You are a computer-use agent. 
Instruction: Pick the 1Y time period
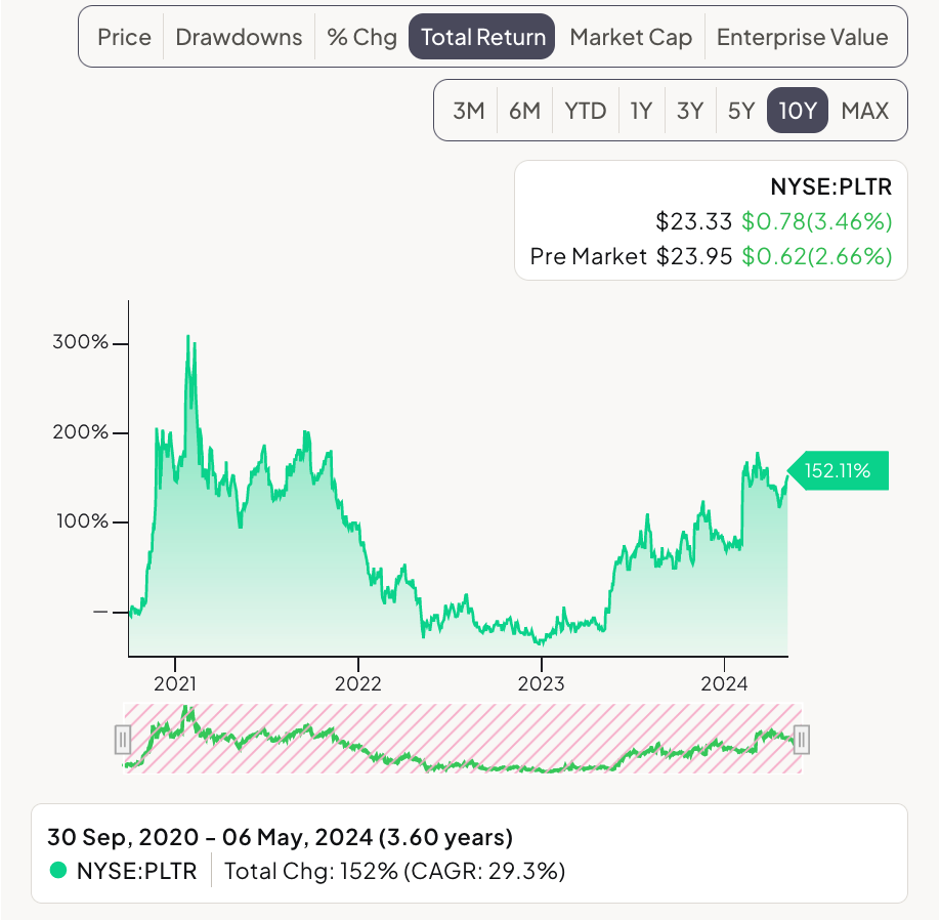[641, 110]
